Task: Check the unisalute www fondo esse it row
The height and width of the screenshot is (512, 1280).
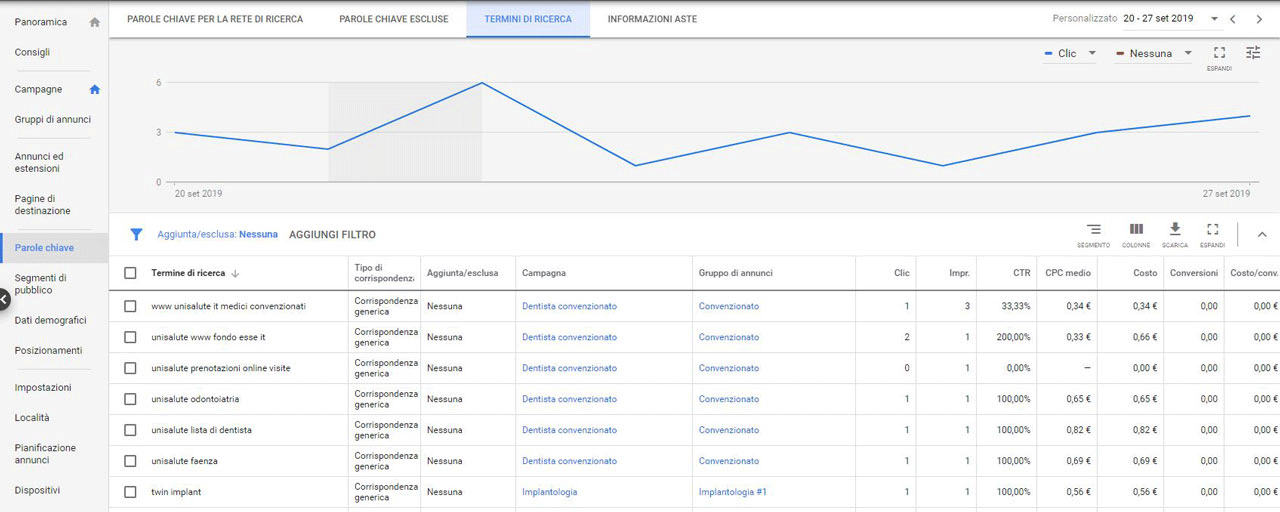Action: pyautogui.click(x=130, y=337)
